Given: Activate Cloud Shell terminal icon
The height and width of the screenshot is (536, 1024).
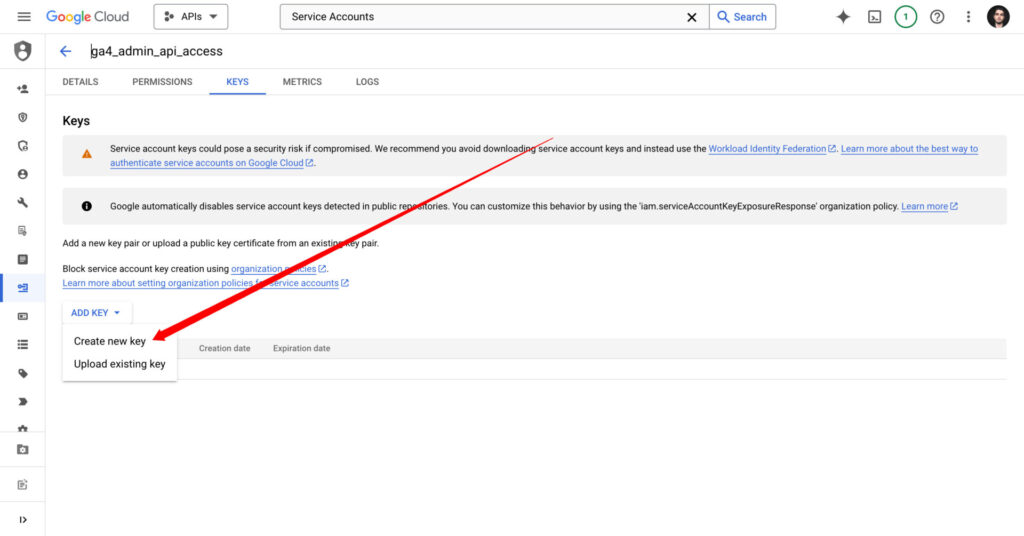Looking at the screenshot, I should 874,17.
